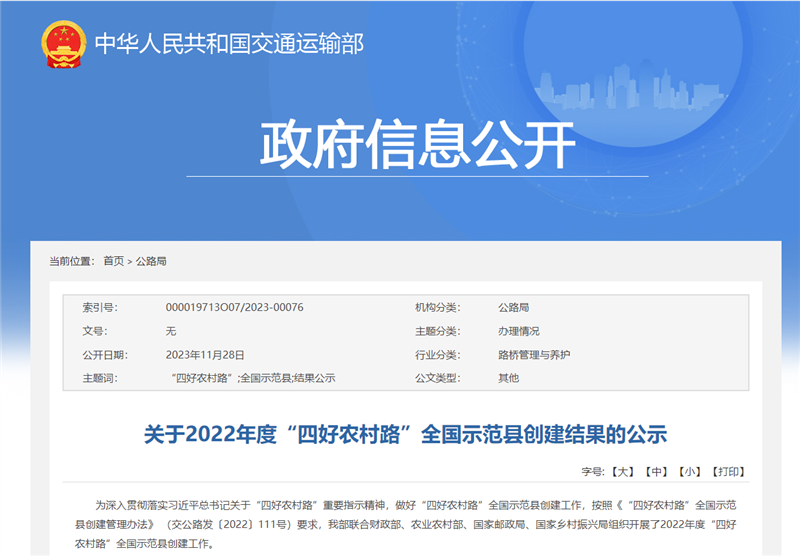Click the national emblem logo
Screen dimensions: 800x556
[64, 44]
